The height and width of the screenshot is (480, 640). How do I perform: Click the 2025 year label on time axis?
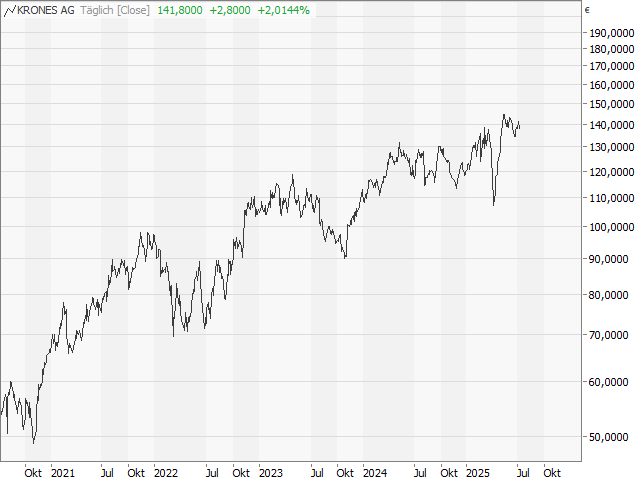coord(478,473)
